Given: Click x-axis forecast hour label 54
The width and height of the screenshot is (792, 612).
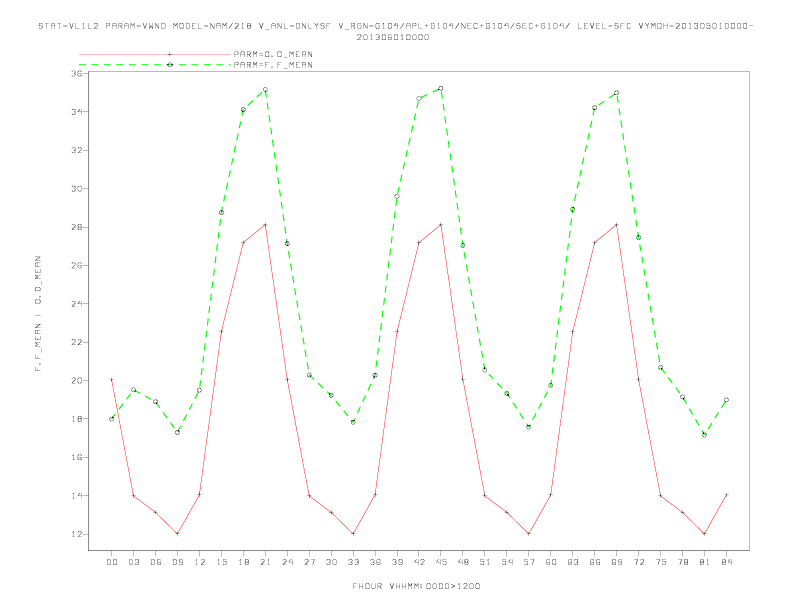Looking at the screenshot, I should (x=507, y=562).
